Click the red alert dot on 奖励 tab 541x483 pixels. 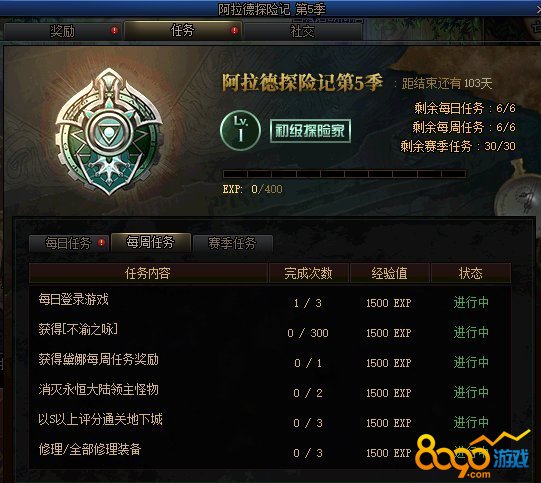(x=114, y=30)
